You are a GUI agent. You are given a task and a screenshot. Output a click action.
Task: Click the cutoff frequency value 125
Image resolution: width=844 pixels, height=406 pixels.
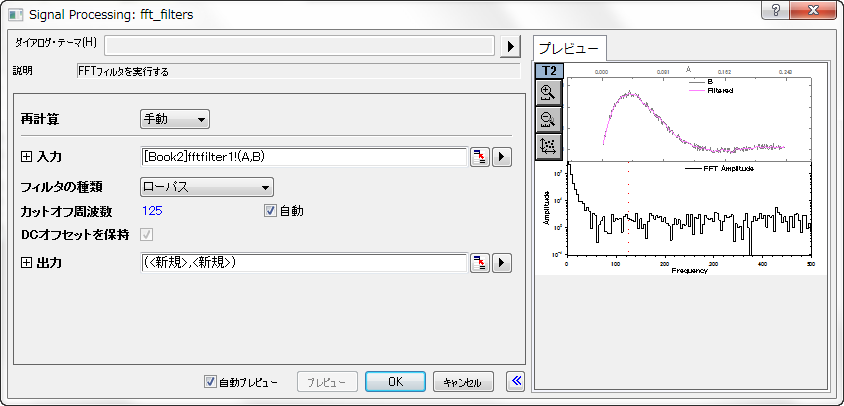[153, 211]
